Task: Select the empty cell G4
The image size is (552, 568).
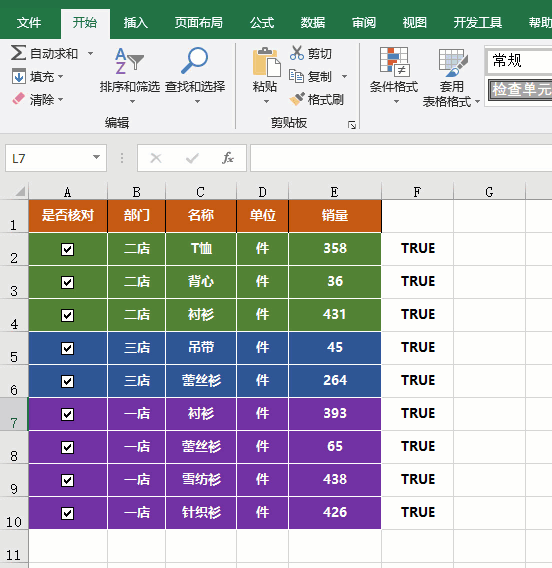Action: tap(489, 315)
